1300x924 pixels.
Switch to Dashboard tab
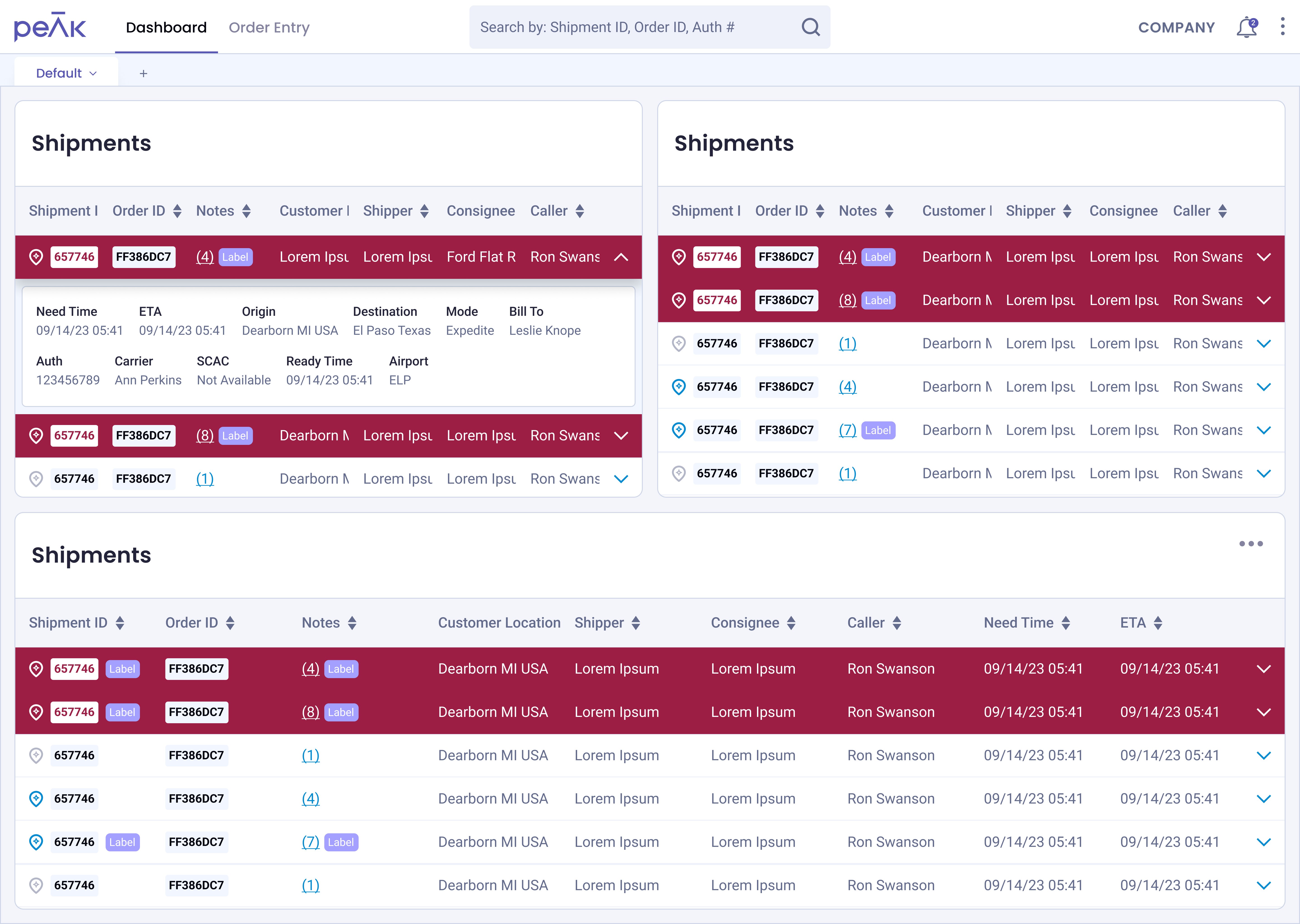166,27
